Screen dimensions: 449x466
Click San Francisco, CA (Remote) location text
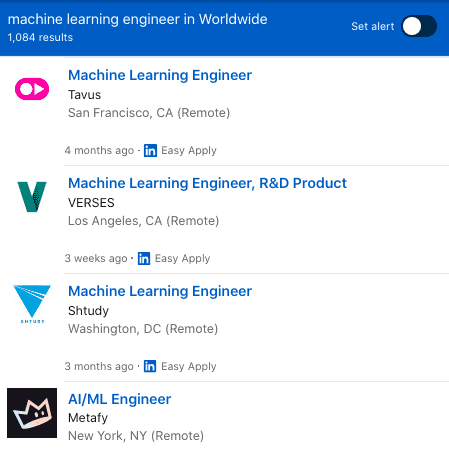pos(149,113)
